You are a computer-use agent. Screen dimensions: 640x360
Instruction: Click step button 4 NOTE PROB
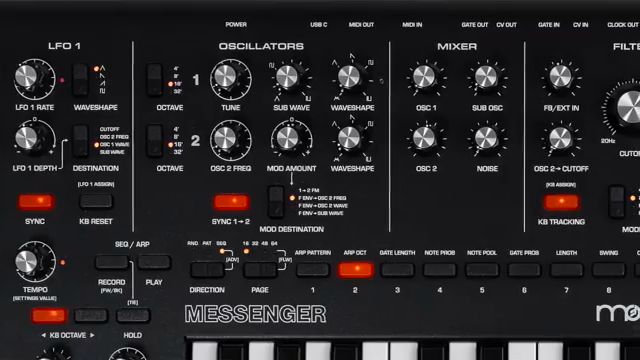(x=440, y=270)
